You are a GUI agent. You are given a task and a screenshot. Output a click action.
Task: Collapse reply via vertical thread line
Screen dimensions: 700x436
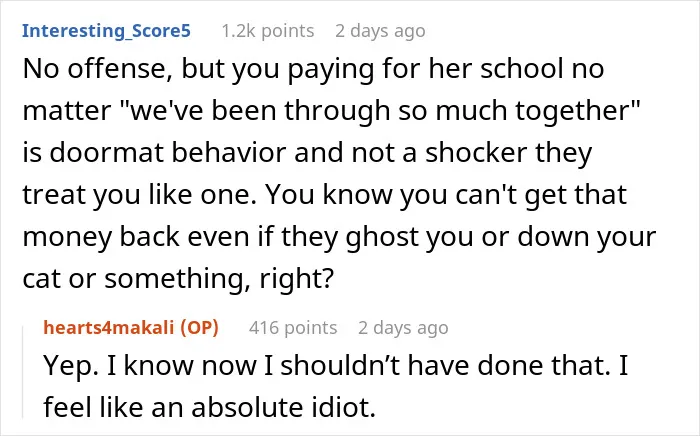pos(23,372)
